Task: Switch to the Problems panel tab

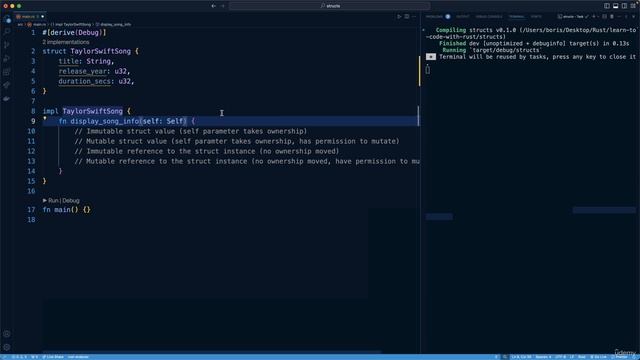Action: (434, 17)
